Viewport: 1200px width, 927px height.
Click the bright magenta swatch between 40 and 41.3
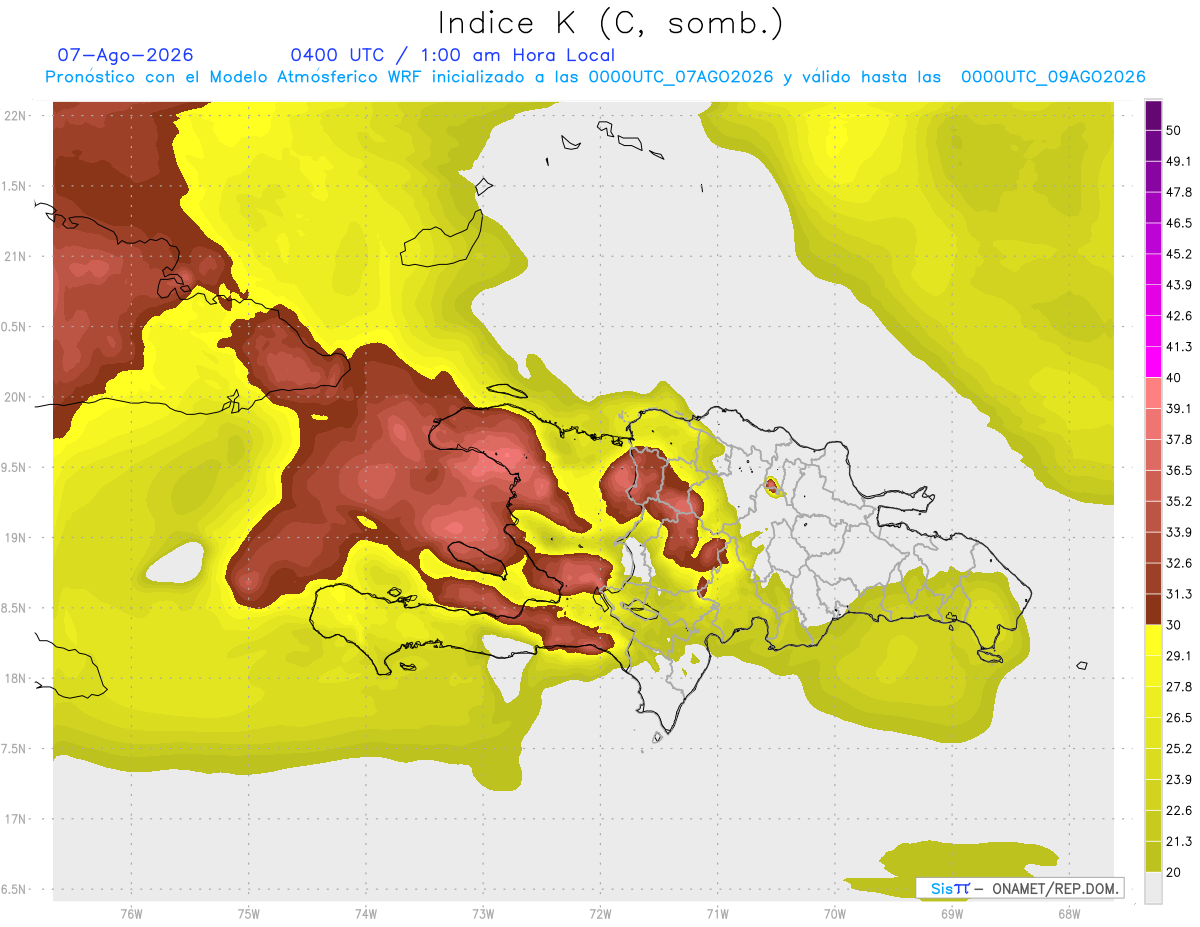pyautogui.click(x=1154, y=362)
